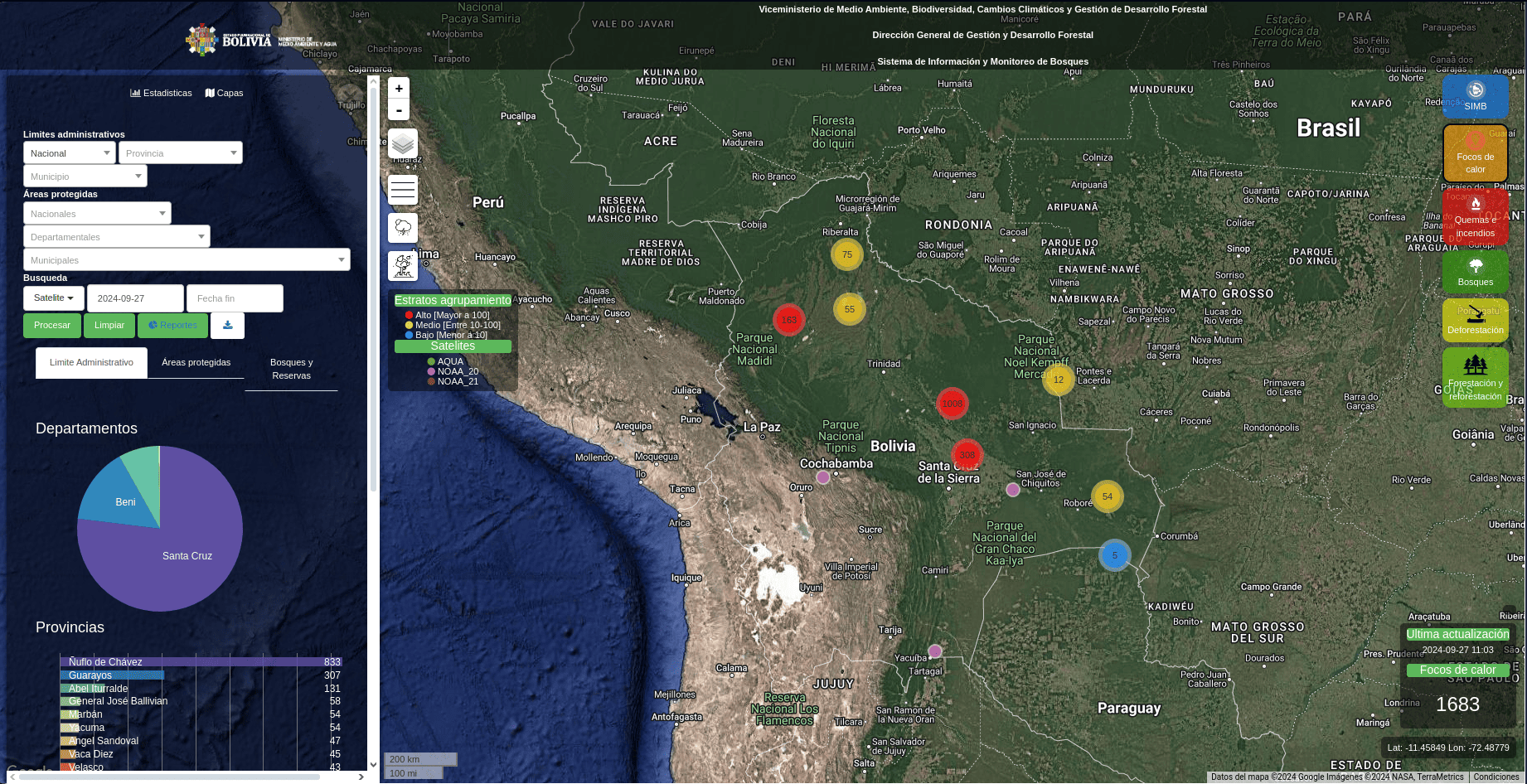
Task: Switch to Limite Administrativo tab
Action: click(x=91, y=362)
